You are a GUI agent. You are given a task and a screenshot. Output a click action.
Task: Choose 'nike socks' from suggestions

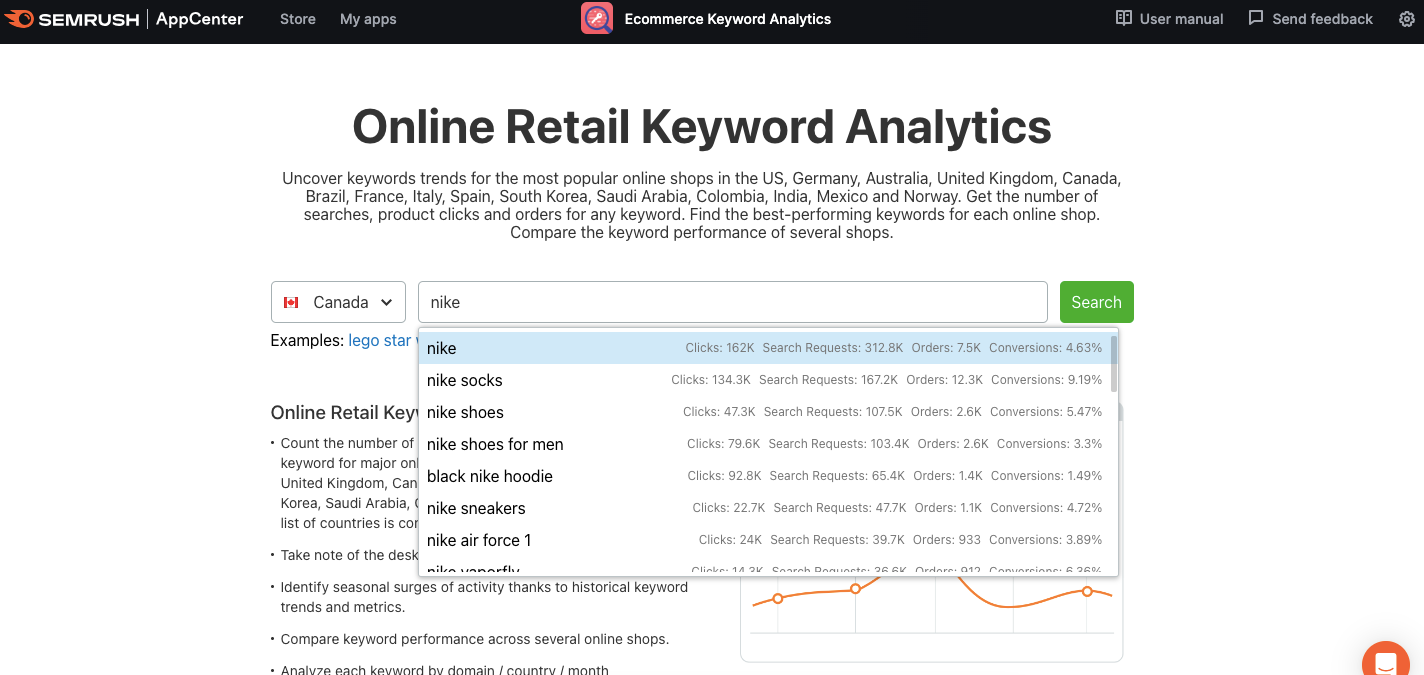(x=465, y=380)
